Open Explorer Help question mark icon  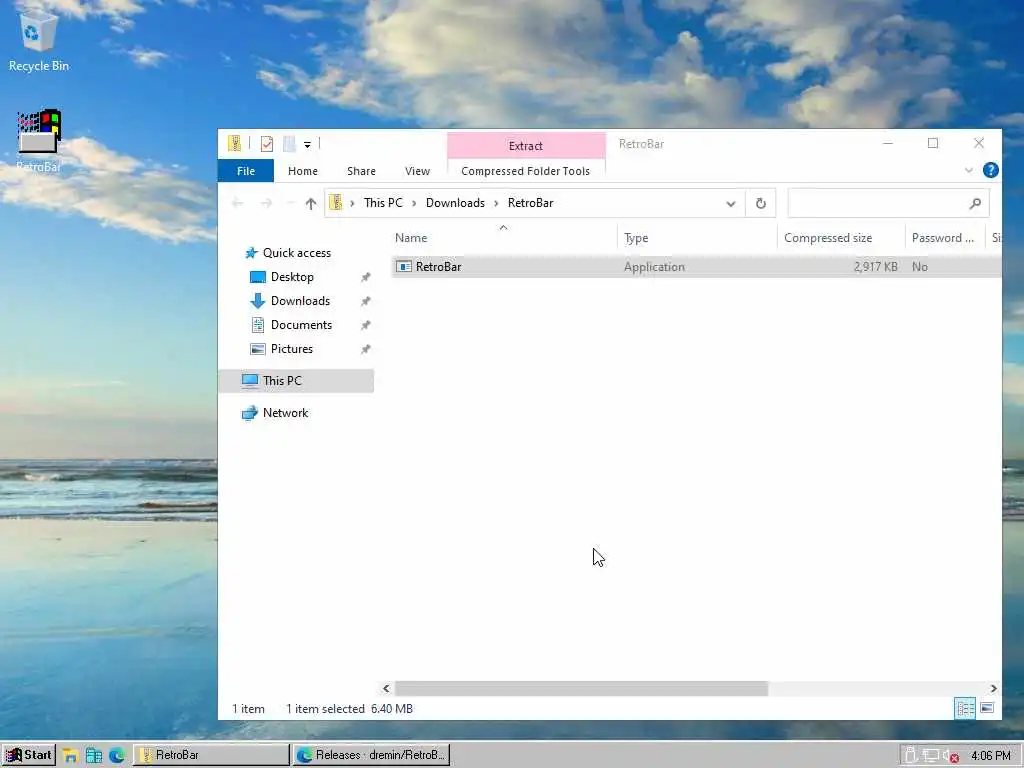click(990, 170)
